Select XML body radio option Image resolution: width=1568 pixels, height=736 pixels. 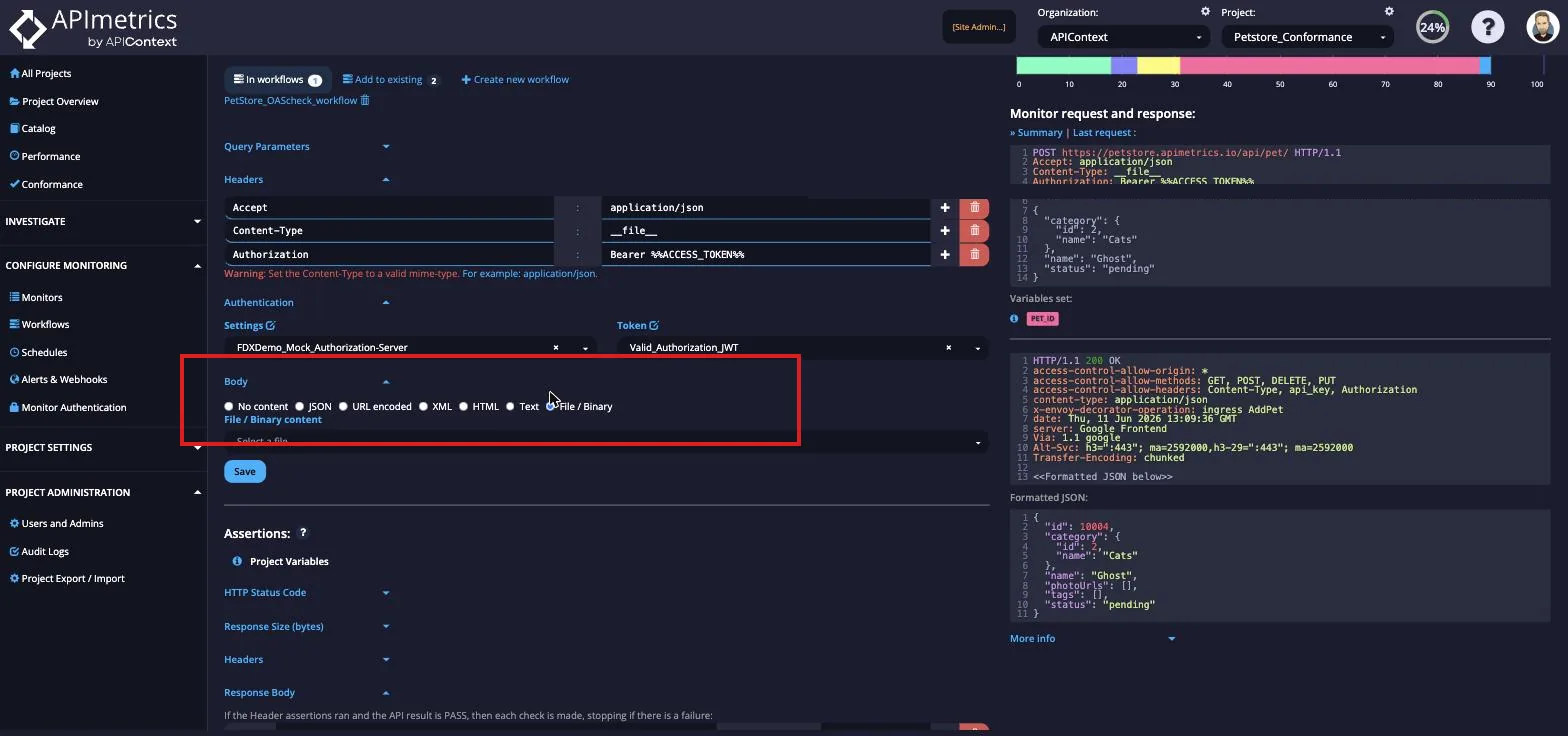pos(423,407)
